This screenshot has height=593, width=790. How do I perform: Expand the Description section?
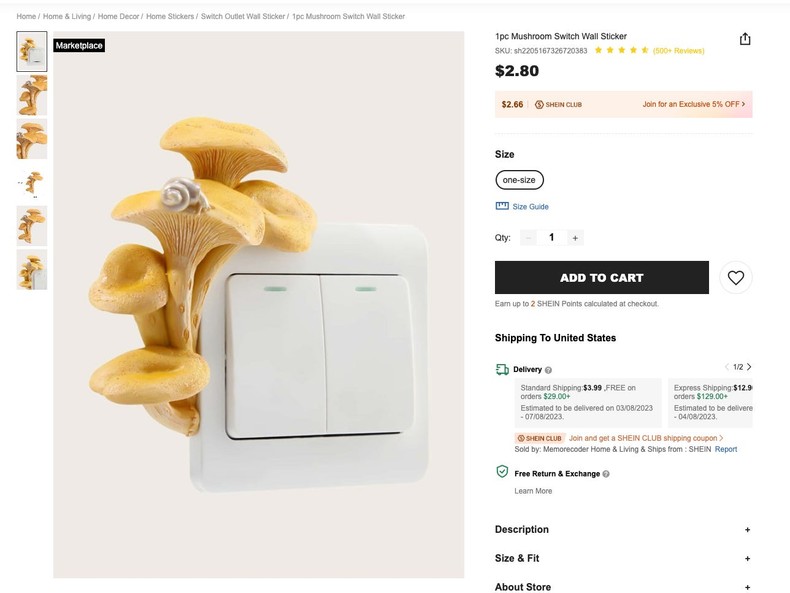pos(747,530)
